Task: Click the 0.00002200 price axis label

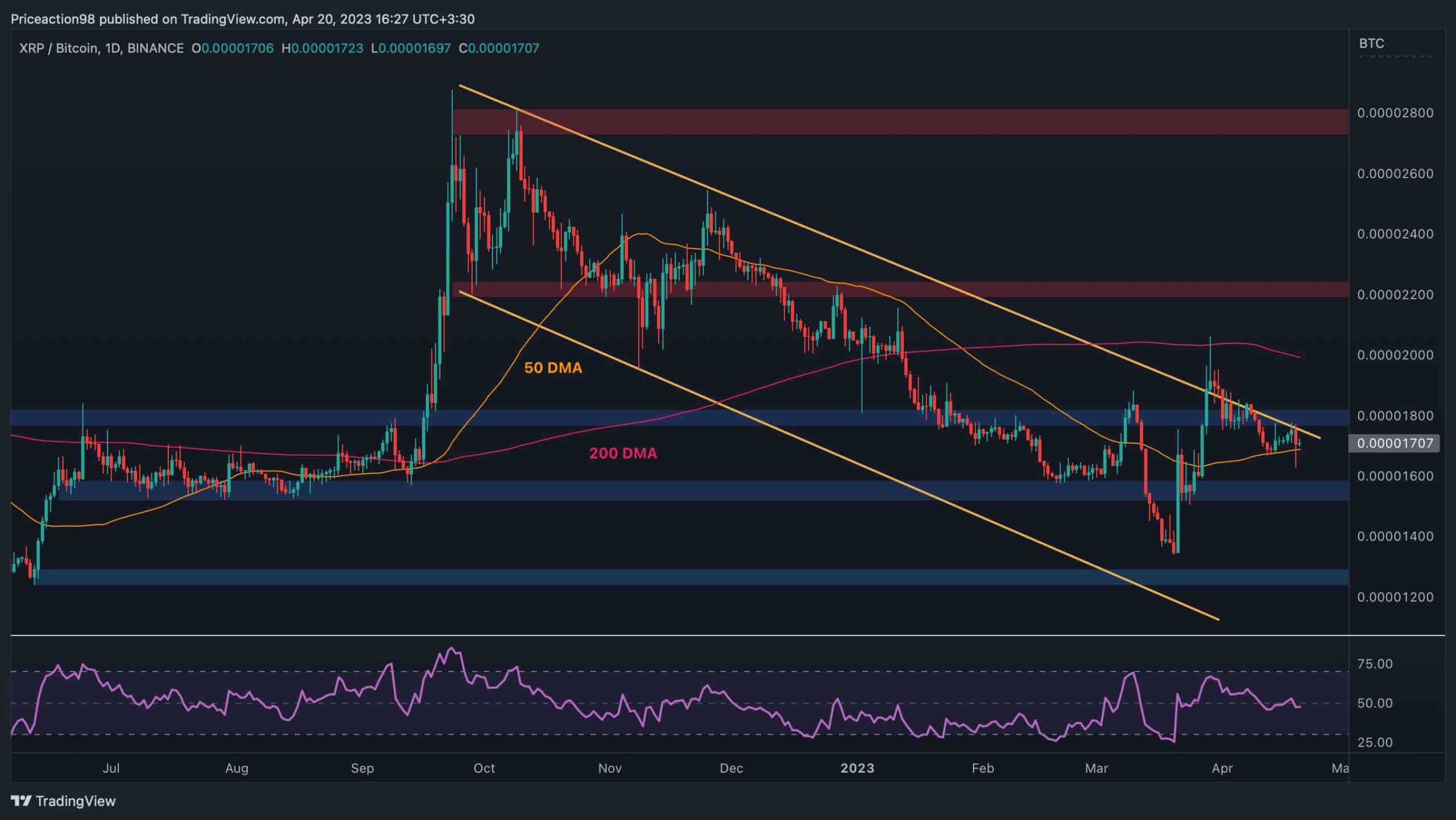Action: coord(1395,295)
